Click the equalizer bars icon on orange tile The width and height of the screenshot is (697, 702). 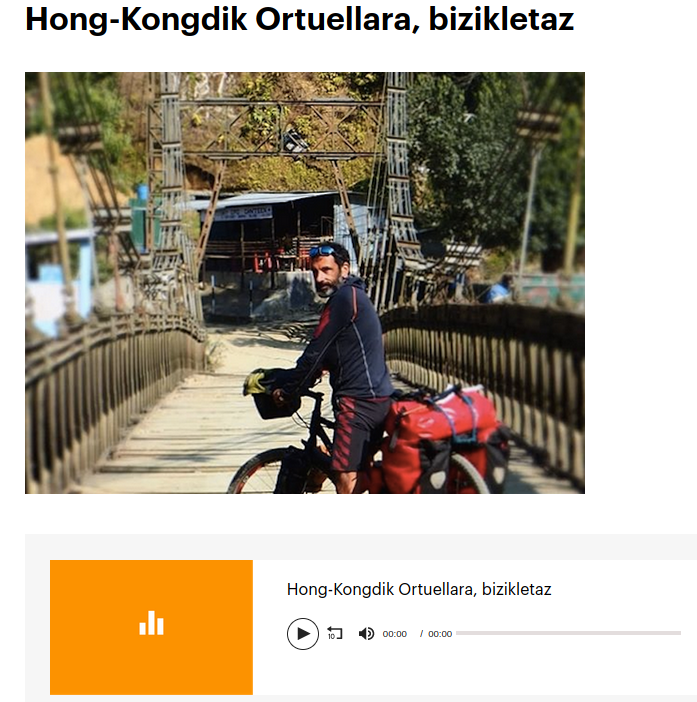pyautogui.click(x=151, y=623)
